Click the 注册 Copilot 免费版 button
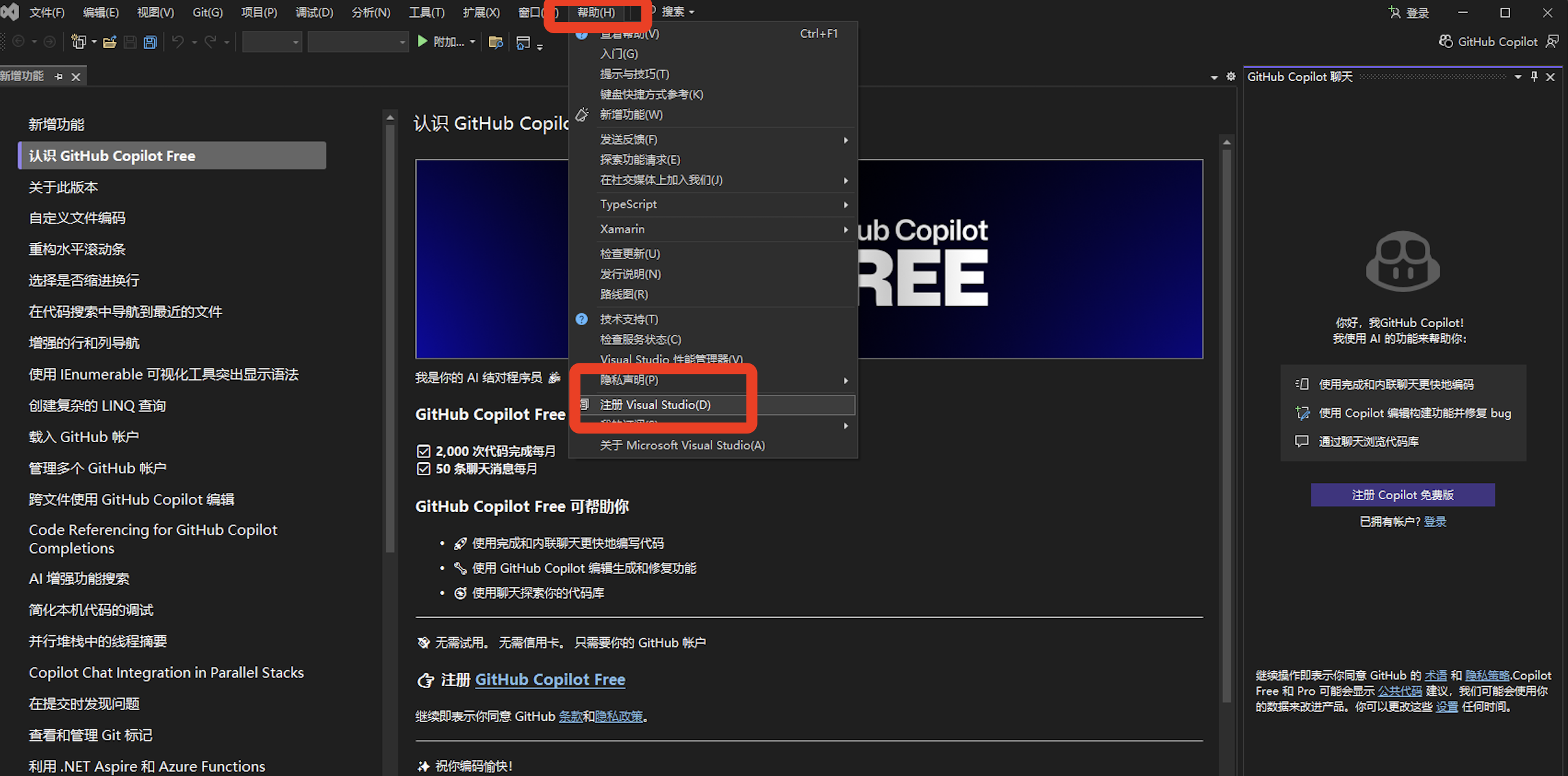This screenshot has height=776, width=1568. (x=1403, y=494)
